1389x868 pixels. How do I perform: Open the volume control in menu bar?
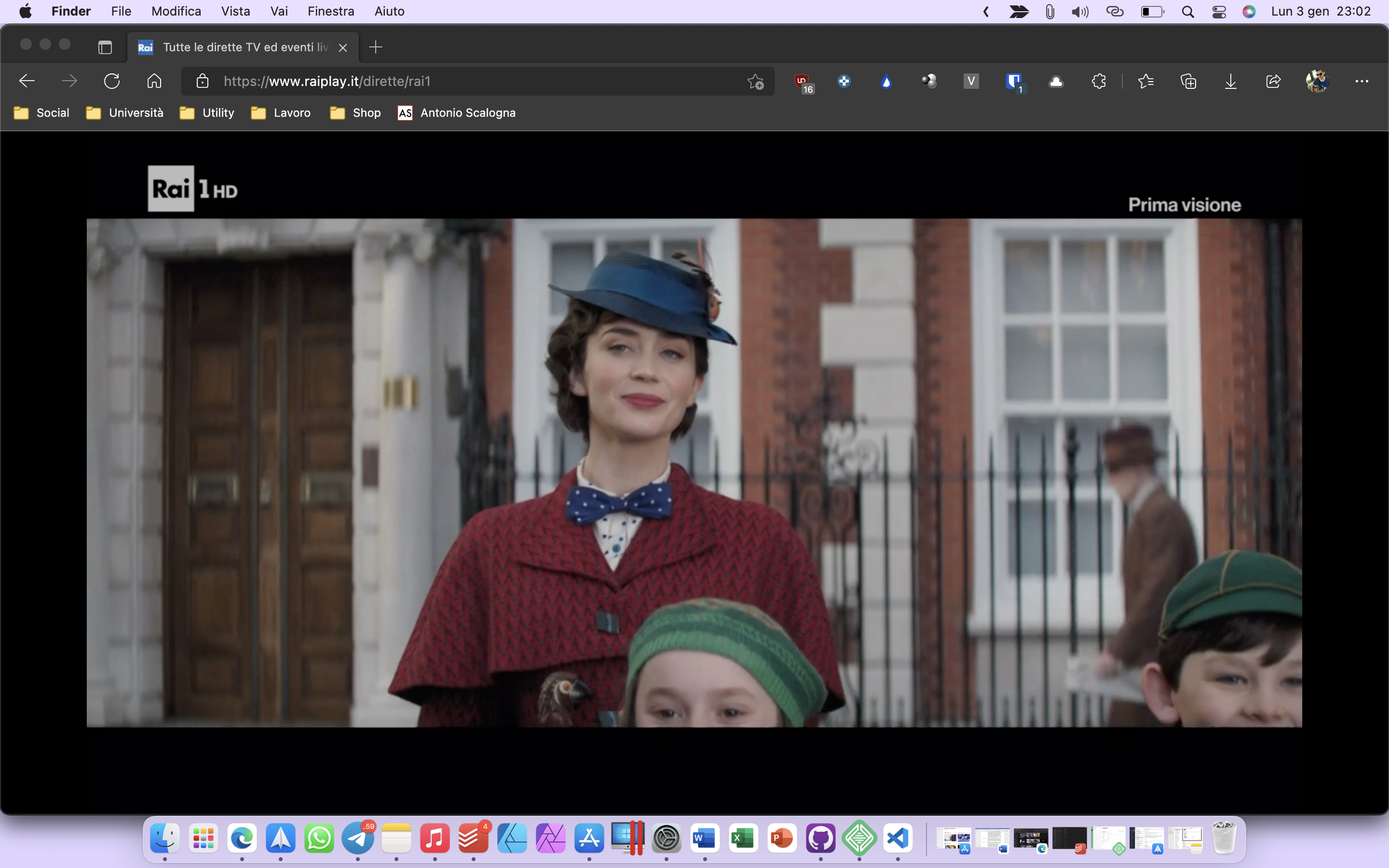[x=1080, y=12]
